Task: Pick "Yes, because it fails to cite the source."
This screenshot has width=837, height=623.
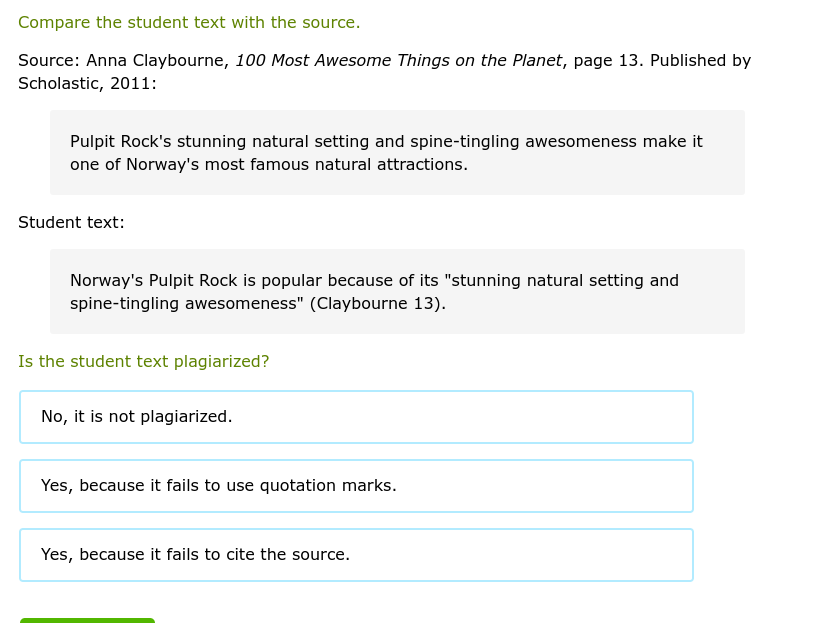Action: (356, 554)
